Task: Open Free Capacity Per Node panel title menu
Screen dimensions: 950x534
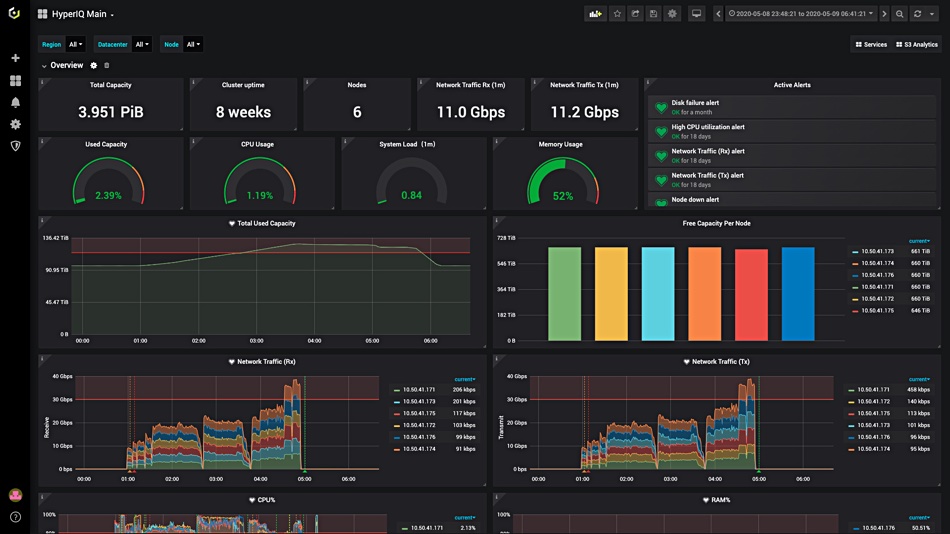Action: 716,224
